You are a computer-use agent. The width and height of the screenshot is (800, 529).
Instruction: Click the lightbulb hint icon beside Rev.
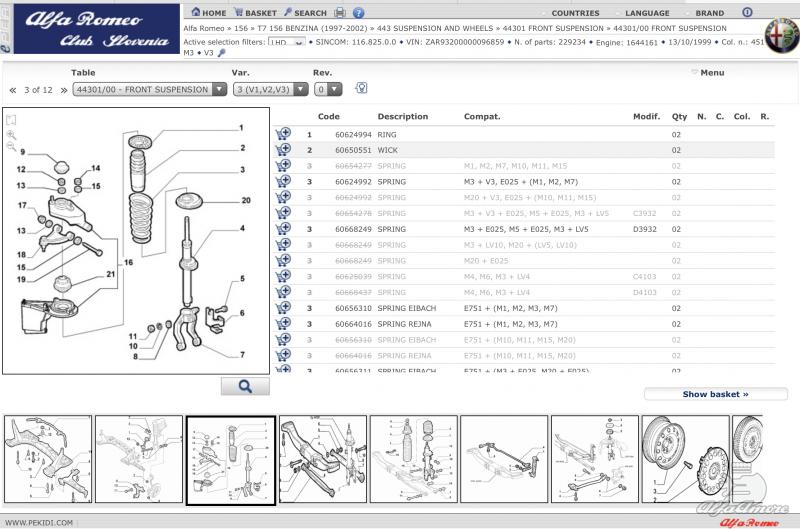361,88
